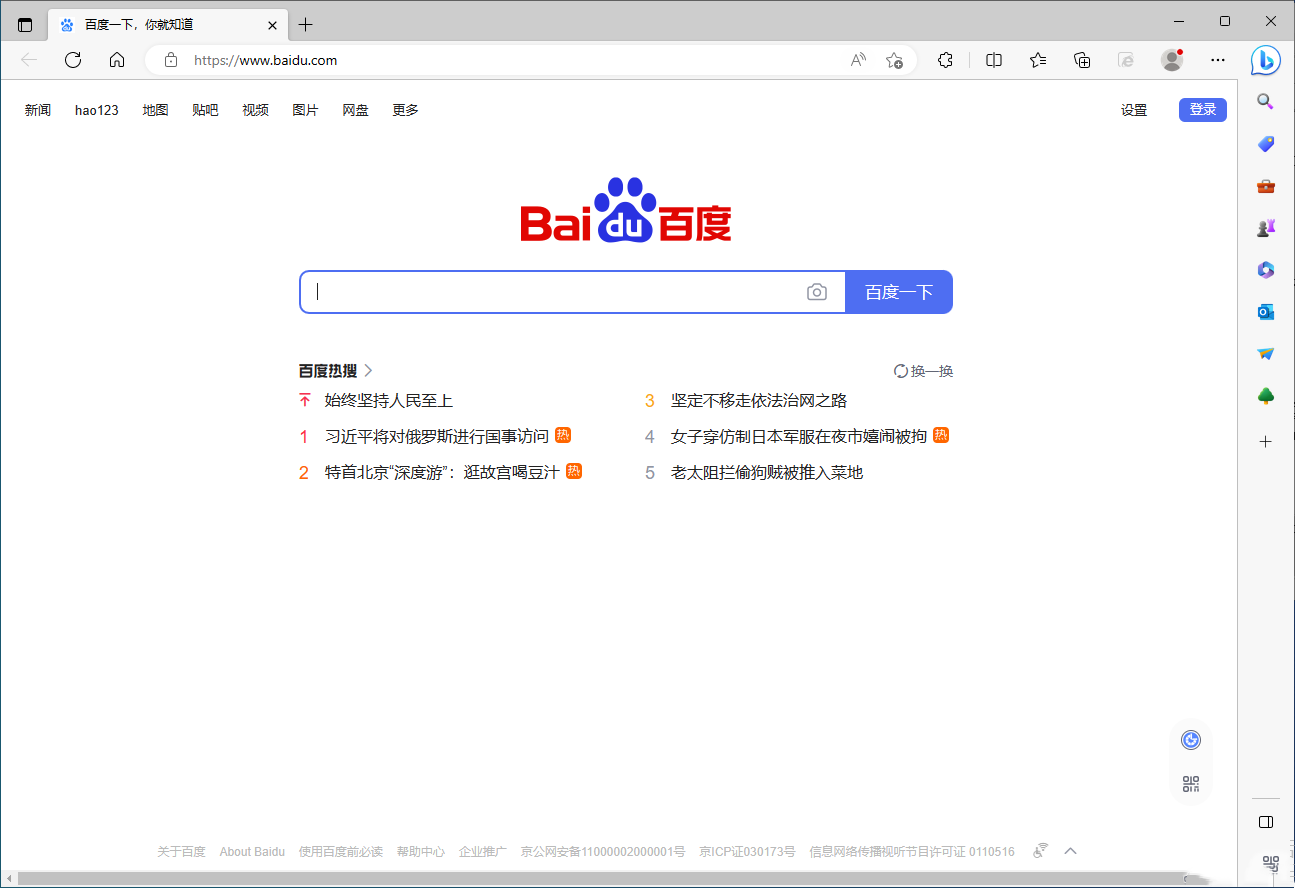Open hot search 女子穿仿制日本军服
Image resolution: width=1295 pixels, height=888 pixels.
click(799, 436)
